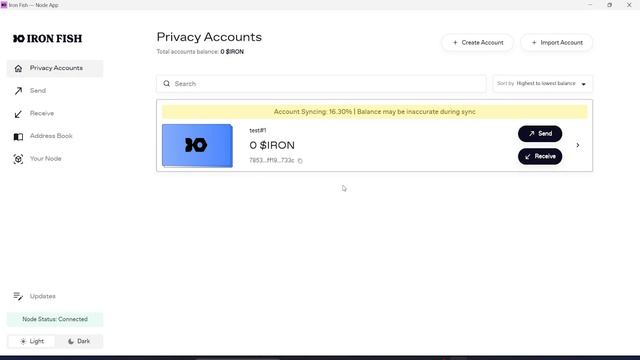
Task: Open the Sort by balance dropdown
Action: [542, 84]
